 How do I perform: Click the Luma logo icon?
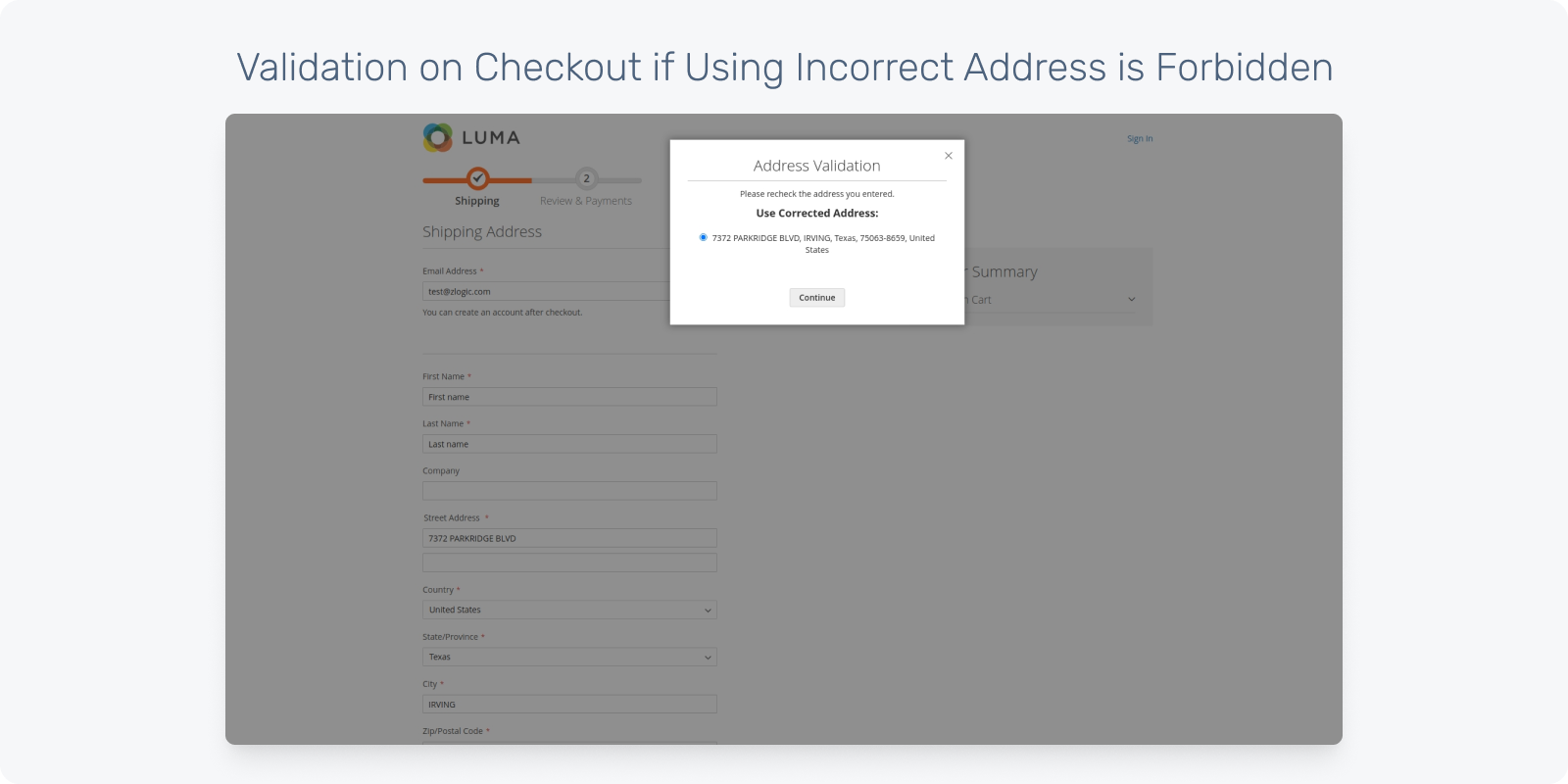[x=437, y=137]
